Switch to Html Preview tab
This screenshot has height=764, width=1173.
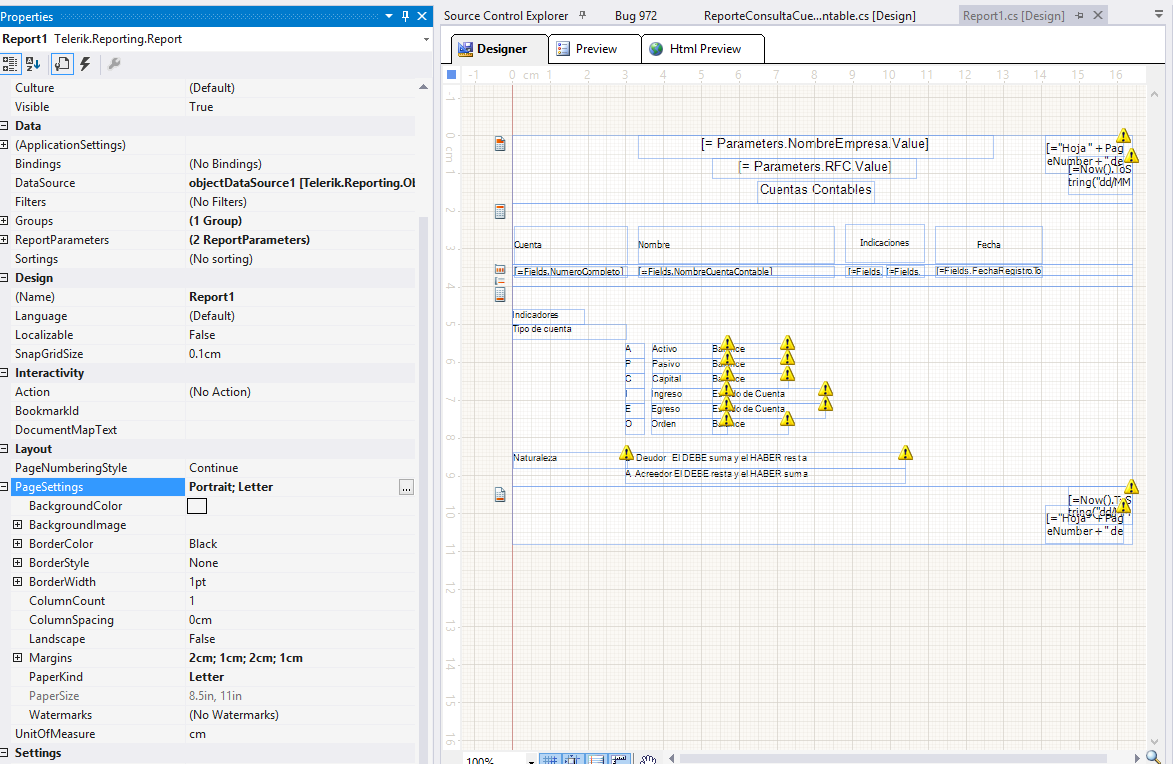pos(703,49)
